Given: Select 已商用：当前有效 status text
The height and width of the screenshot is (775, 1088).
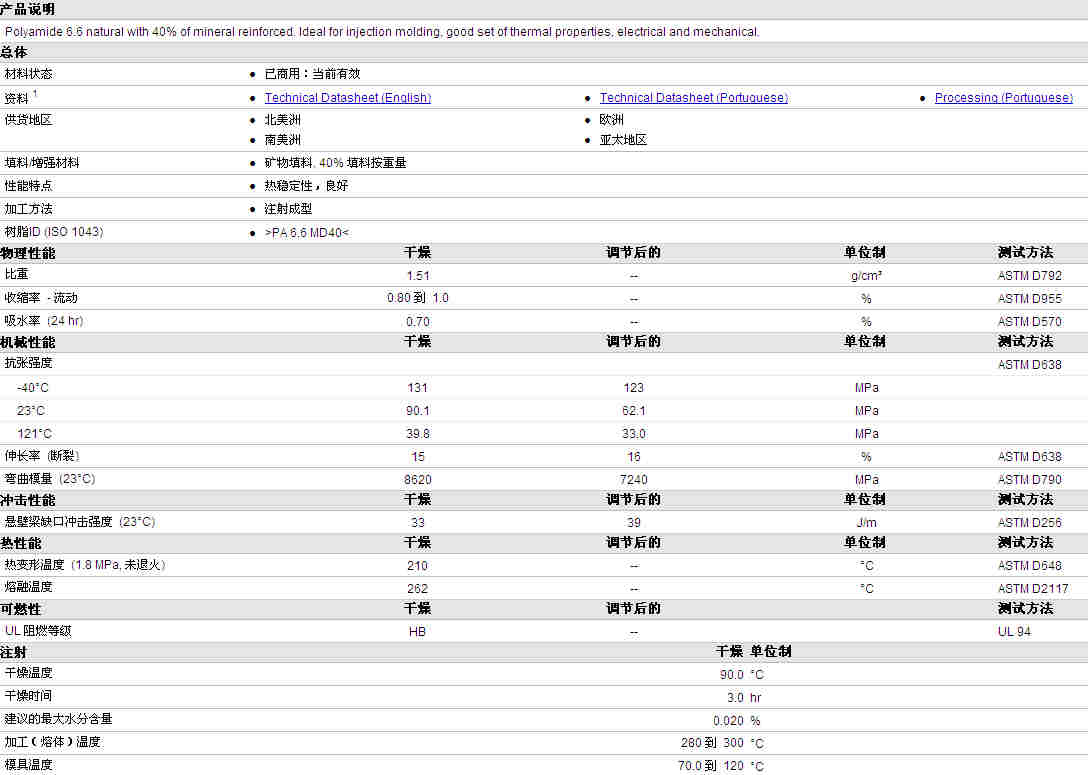Looking at the screenshot, I should tap(312, 74).
